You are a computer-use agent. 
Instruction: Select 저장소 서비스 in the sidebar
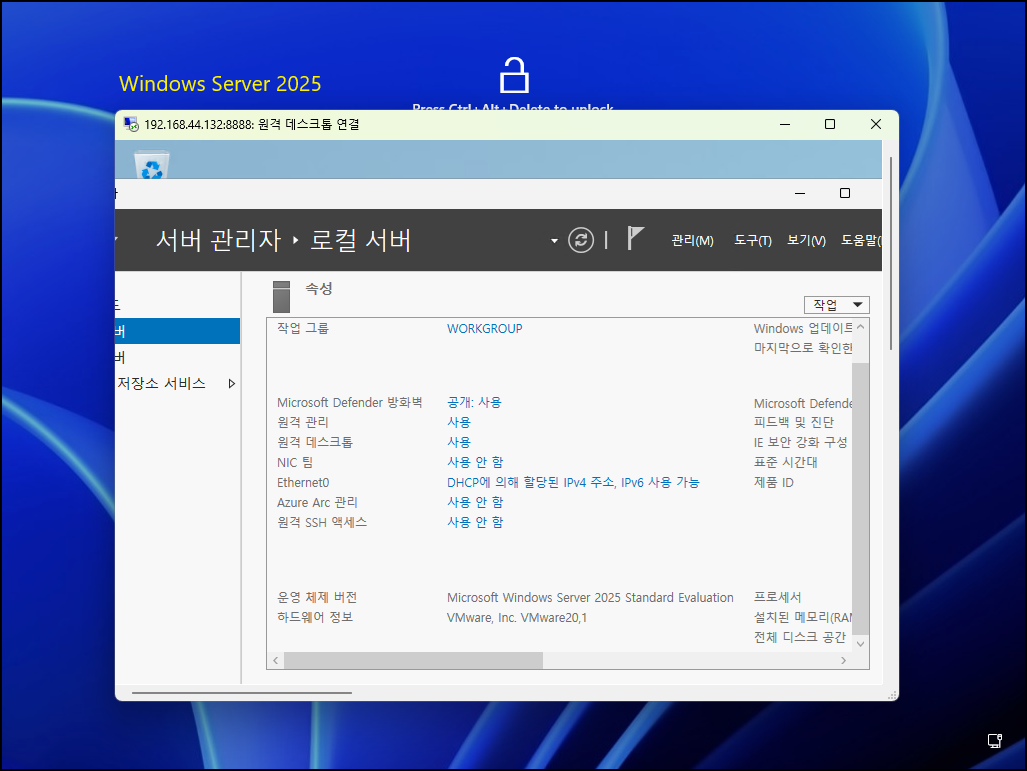161,383
